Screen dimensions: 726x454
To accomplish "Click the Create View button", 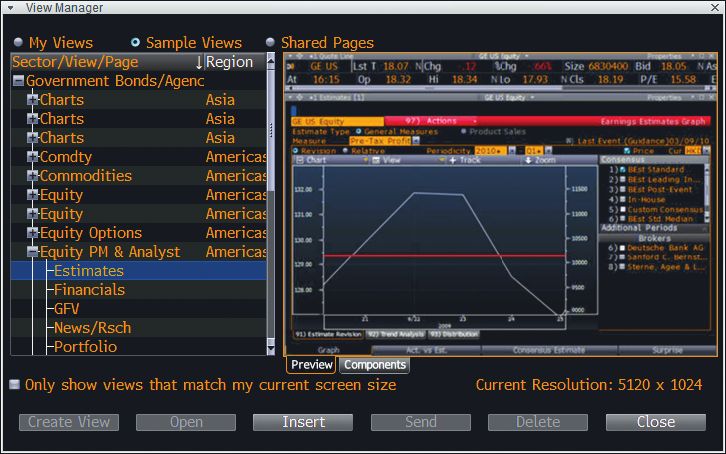I will click(x=69, y=422).
